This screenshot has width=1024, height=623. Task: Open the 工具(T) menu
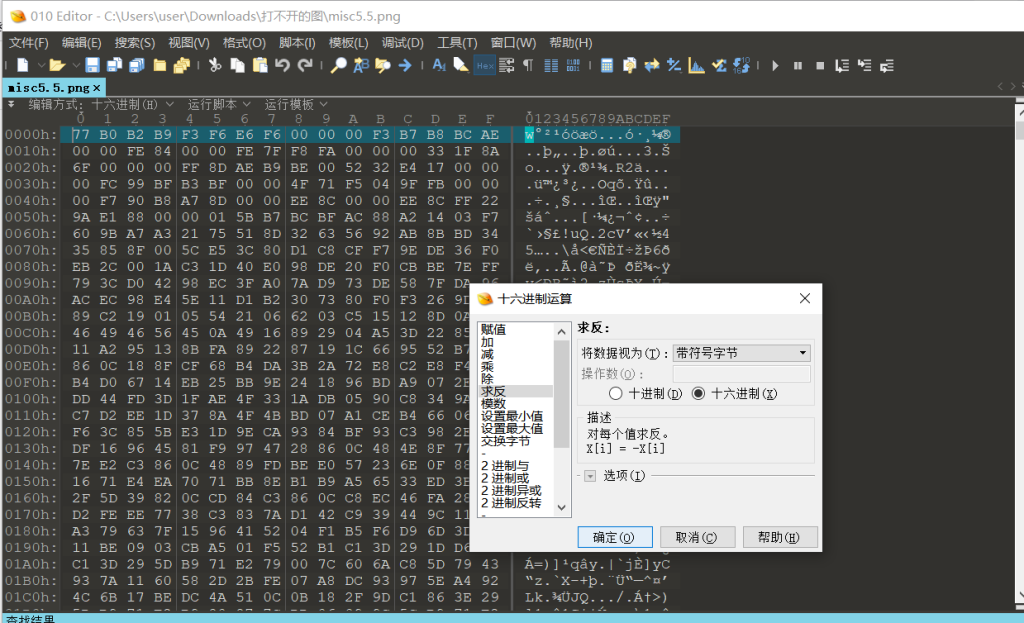coord(457,43)
